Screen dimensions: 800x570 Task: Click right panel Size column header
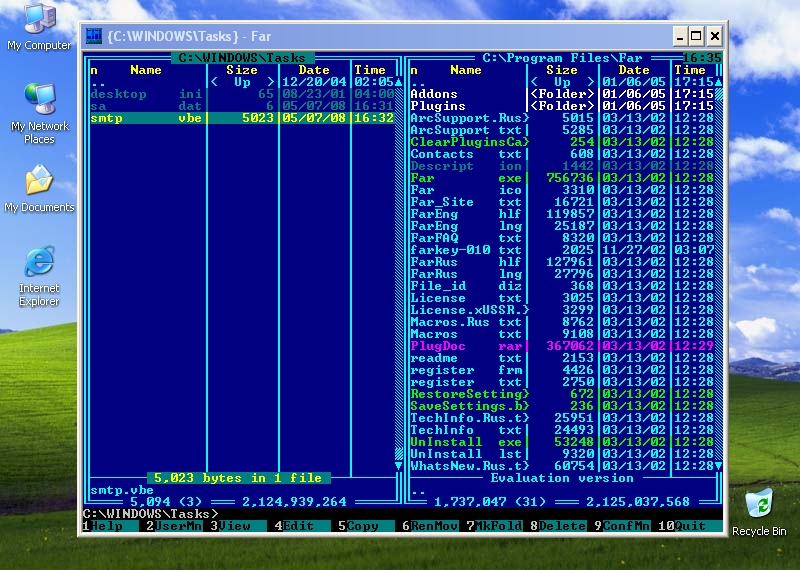(x=562, y=70)
